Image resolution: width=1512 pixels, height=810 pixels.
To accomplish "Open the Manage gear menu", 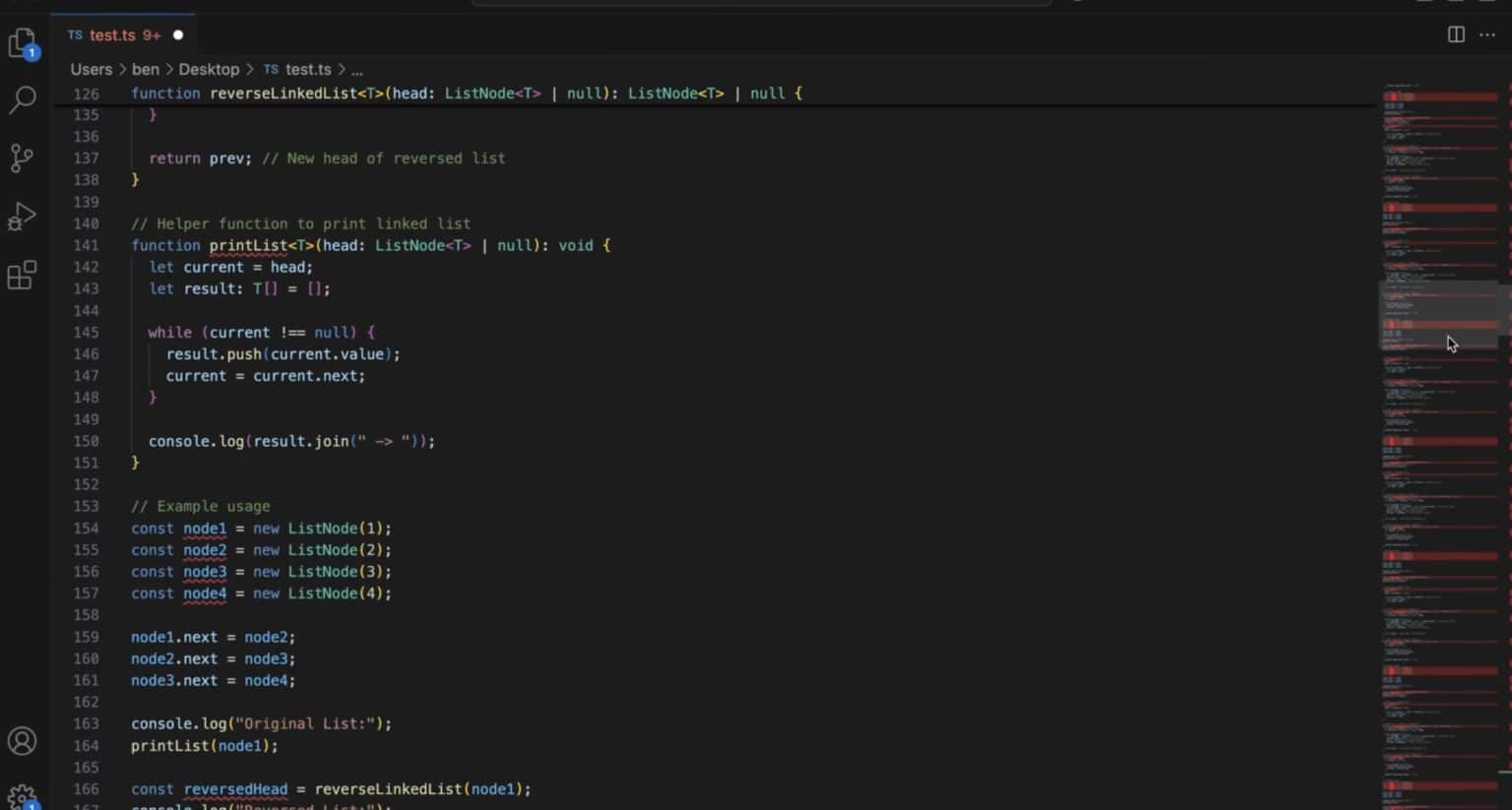I will (x=23, y=793).
